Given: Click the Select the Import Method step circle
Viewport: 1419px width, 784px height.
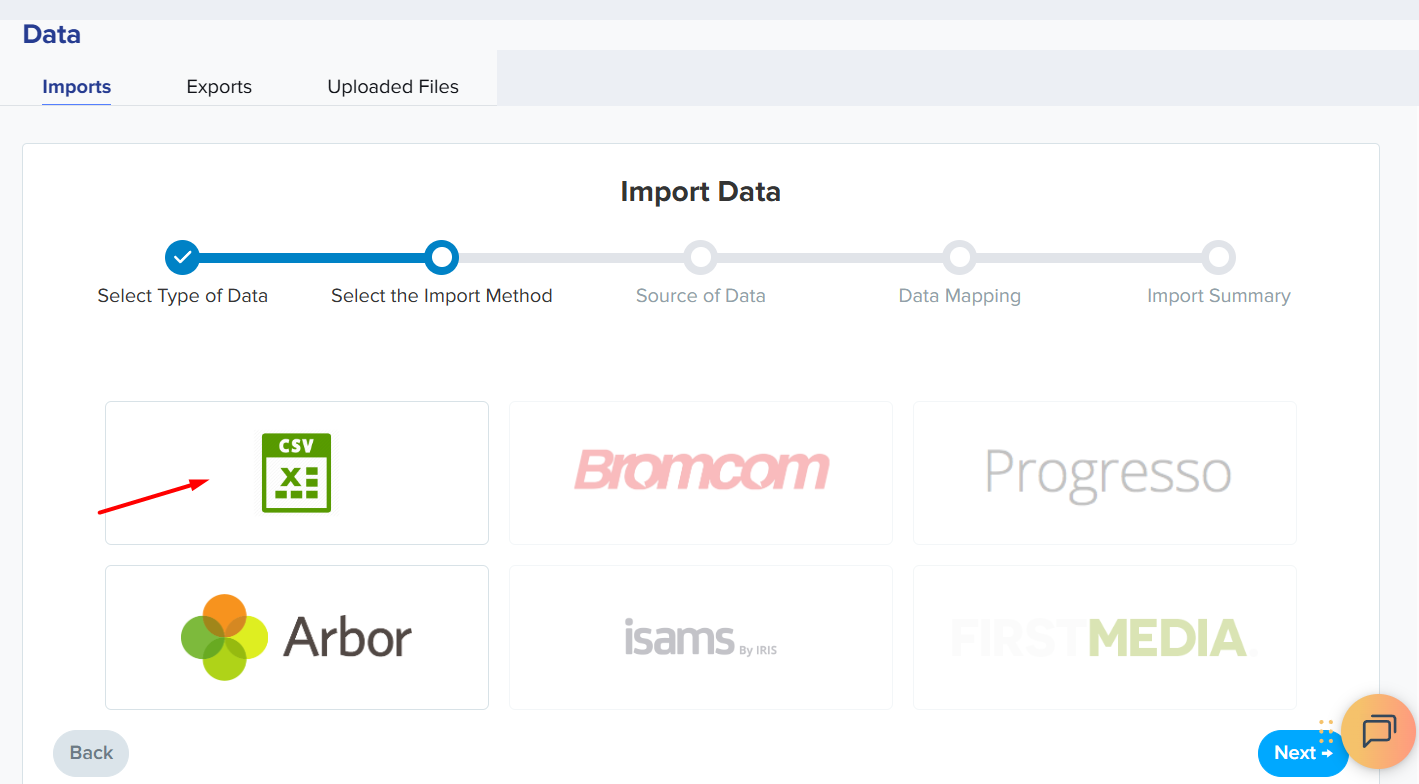Looking at the screenshot, I should (x=441, y=257).
